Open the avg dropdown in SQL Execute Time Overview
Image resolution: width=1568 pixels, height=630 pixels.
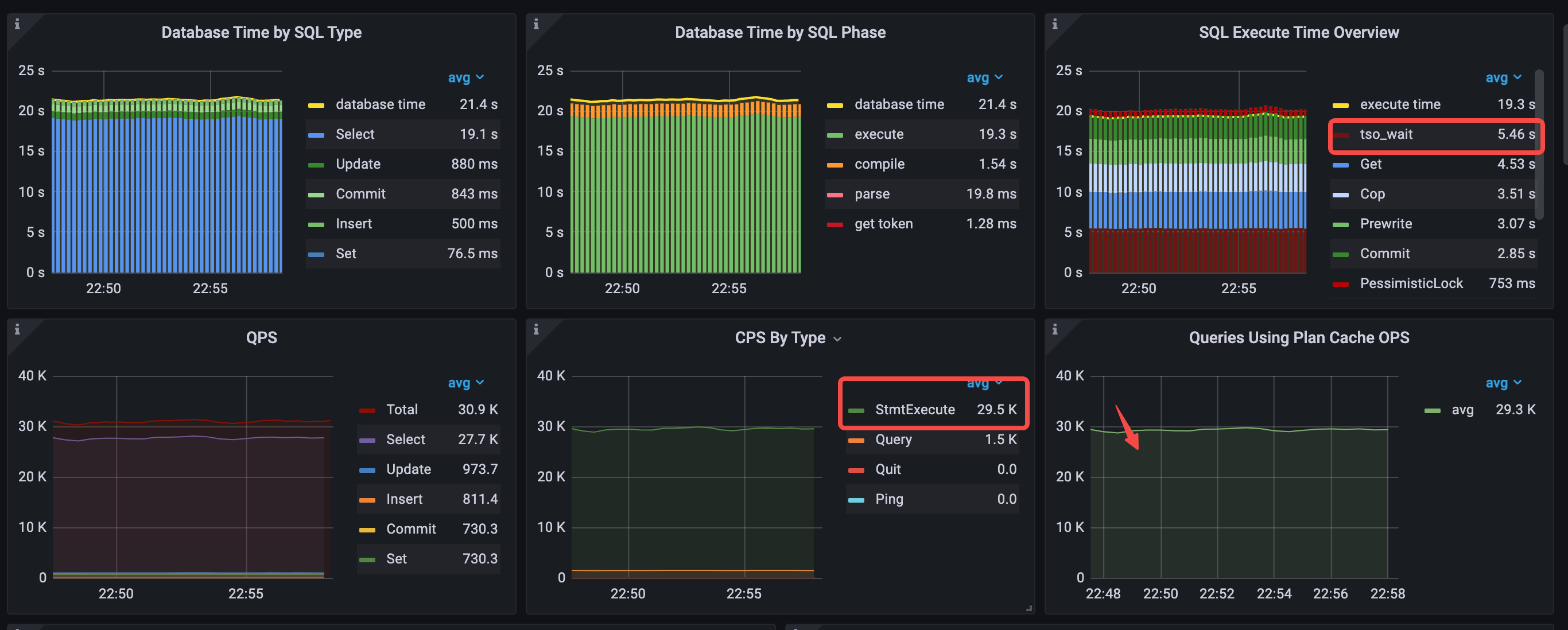coord(1504,77)
